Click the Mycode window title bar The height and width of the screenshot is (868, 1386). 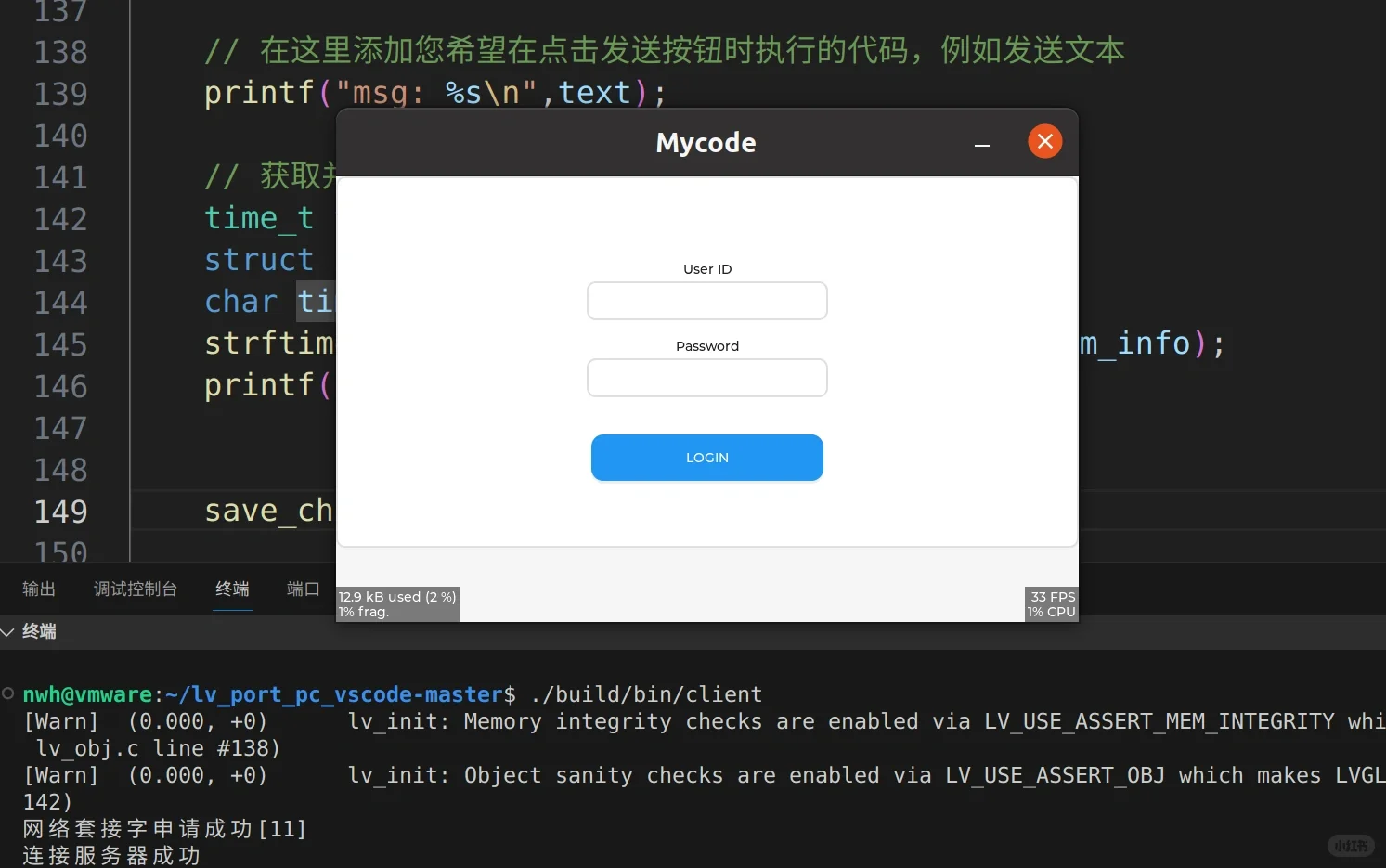(x=706, y=142)
